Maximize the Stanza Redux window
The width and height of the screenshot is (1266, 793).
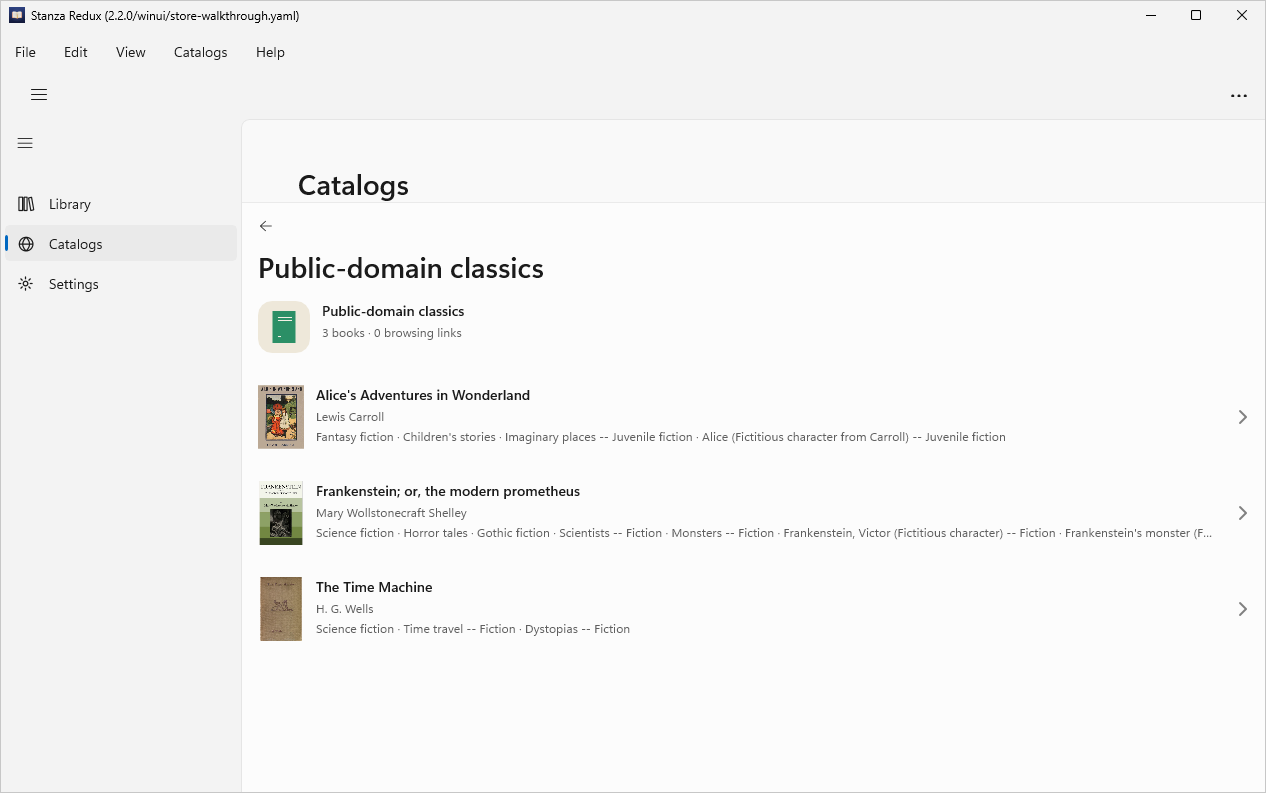[x=1196, y=16]
